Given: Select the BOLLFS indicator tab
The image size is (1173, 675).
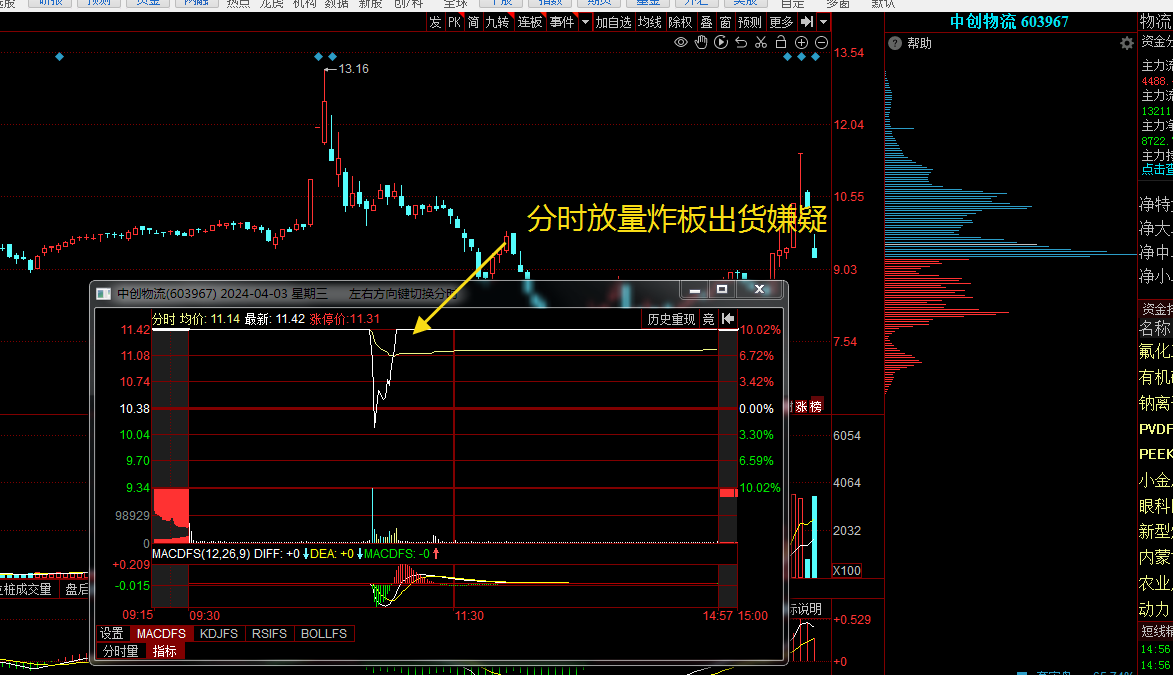Looking at the screenshot, I should [x=324, y=634].
